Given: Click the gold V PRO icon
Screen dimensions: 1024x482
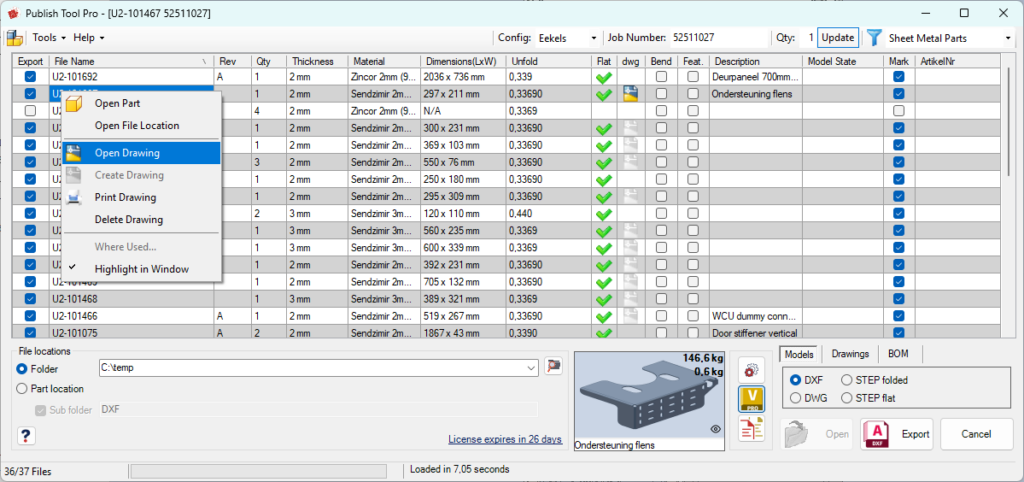Looking at the screenshot, I should [751, 399].
